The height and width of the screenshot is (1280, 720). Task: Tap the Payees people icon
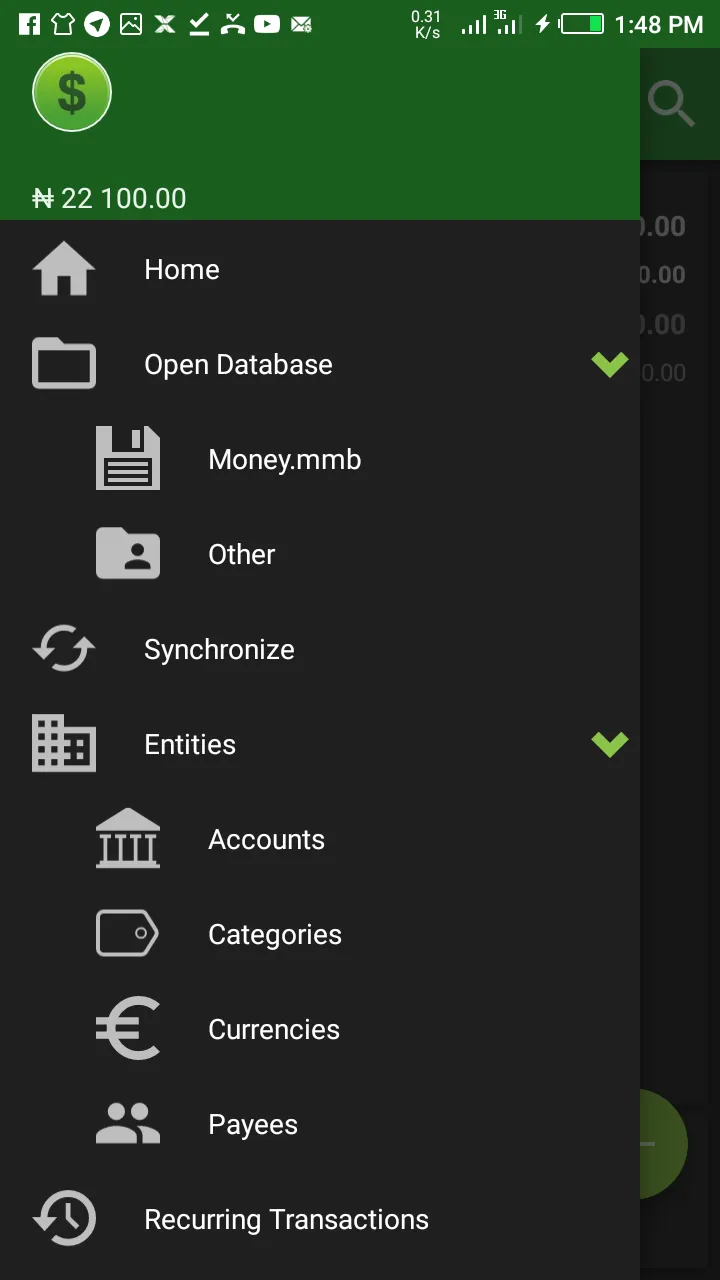pyautogui.click(x=128, y=1124)
